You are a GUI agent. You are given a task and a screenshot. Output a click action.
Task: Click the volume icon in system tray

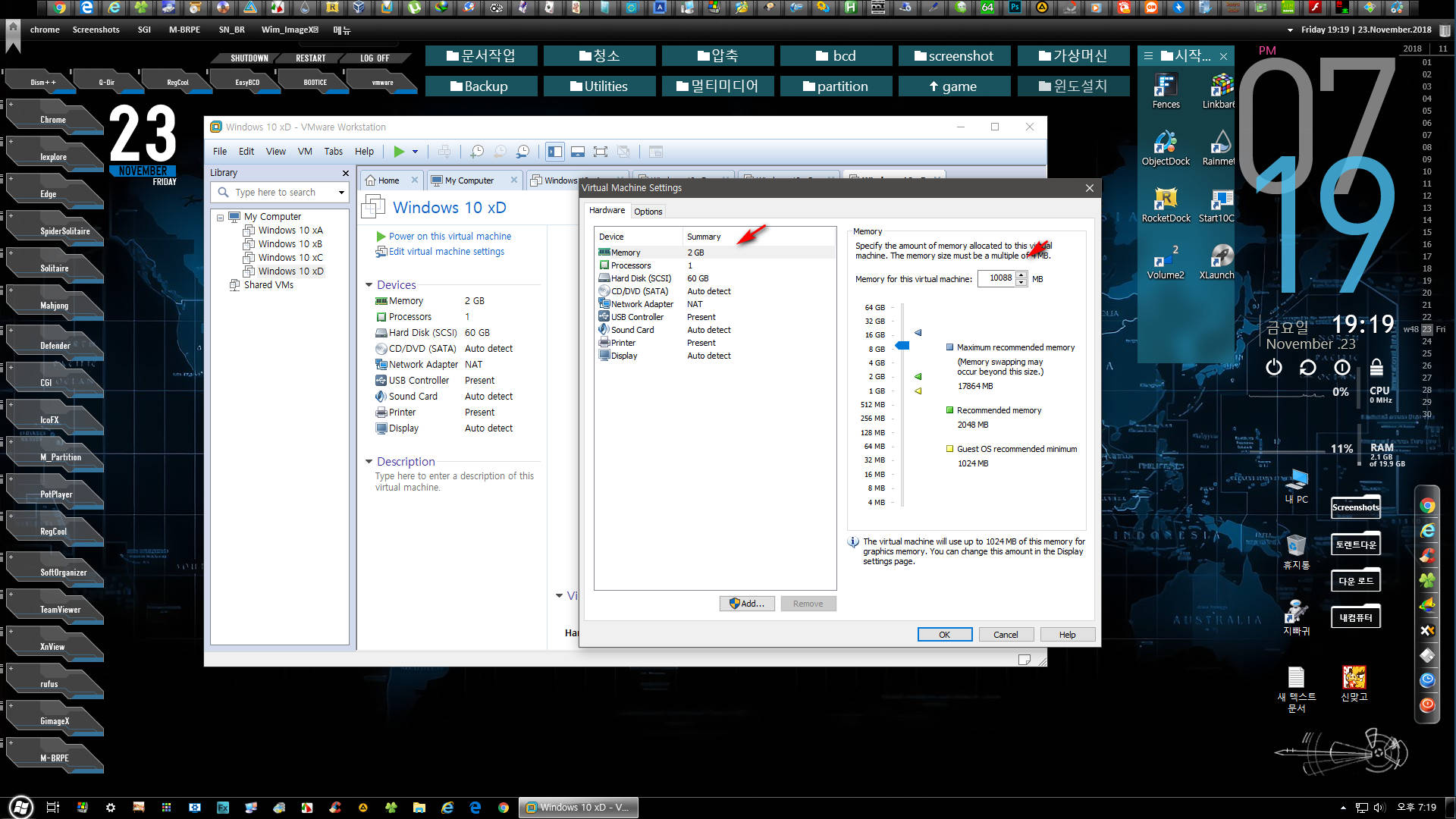(x=1378, y=808)
